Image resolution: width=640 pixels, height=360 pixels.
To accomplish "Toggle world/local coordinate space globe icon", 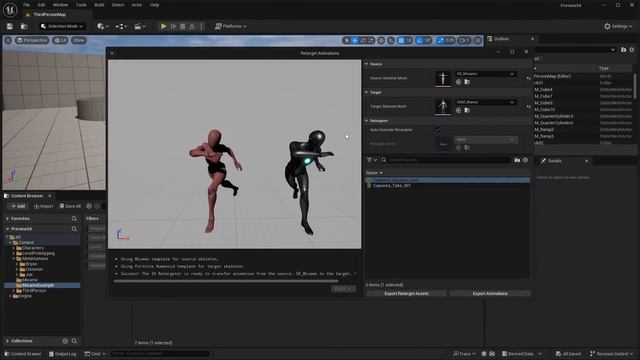I will (381, 40).
